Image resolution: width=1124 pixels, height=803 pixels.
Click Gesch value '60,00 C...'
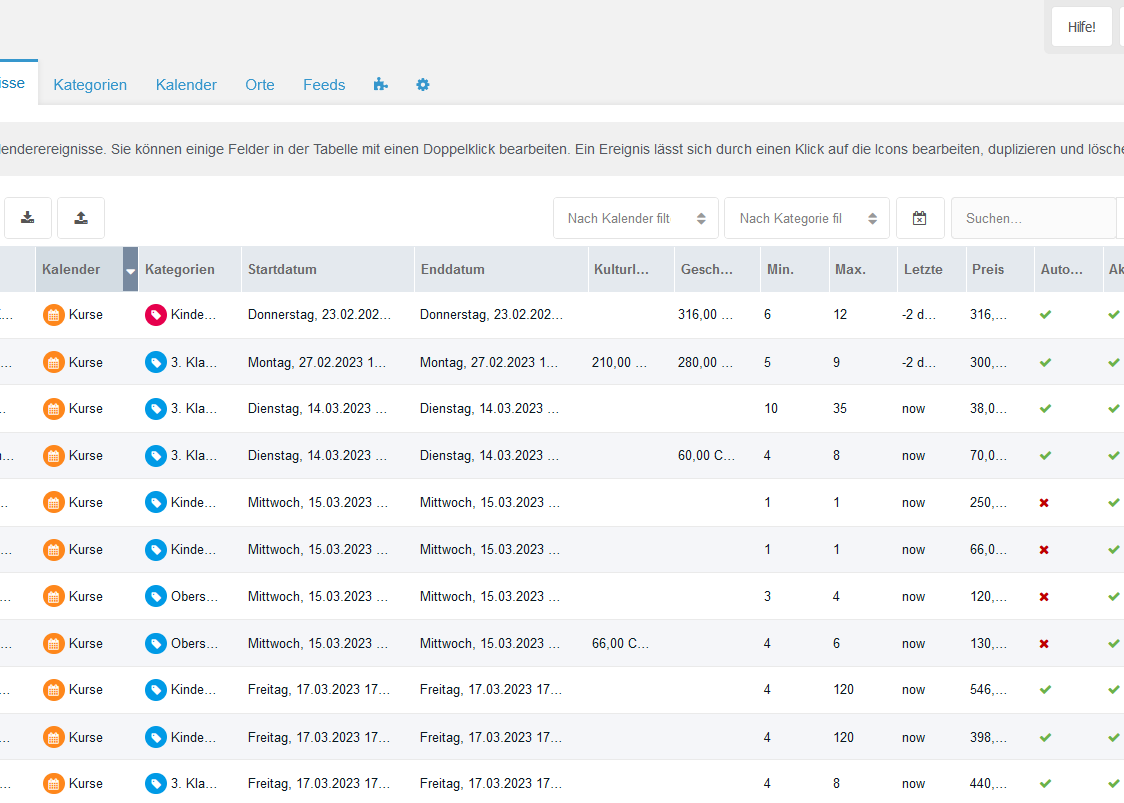pyautogui.click(x=706, y=456)
